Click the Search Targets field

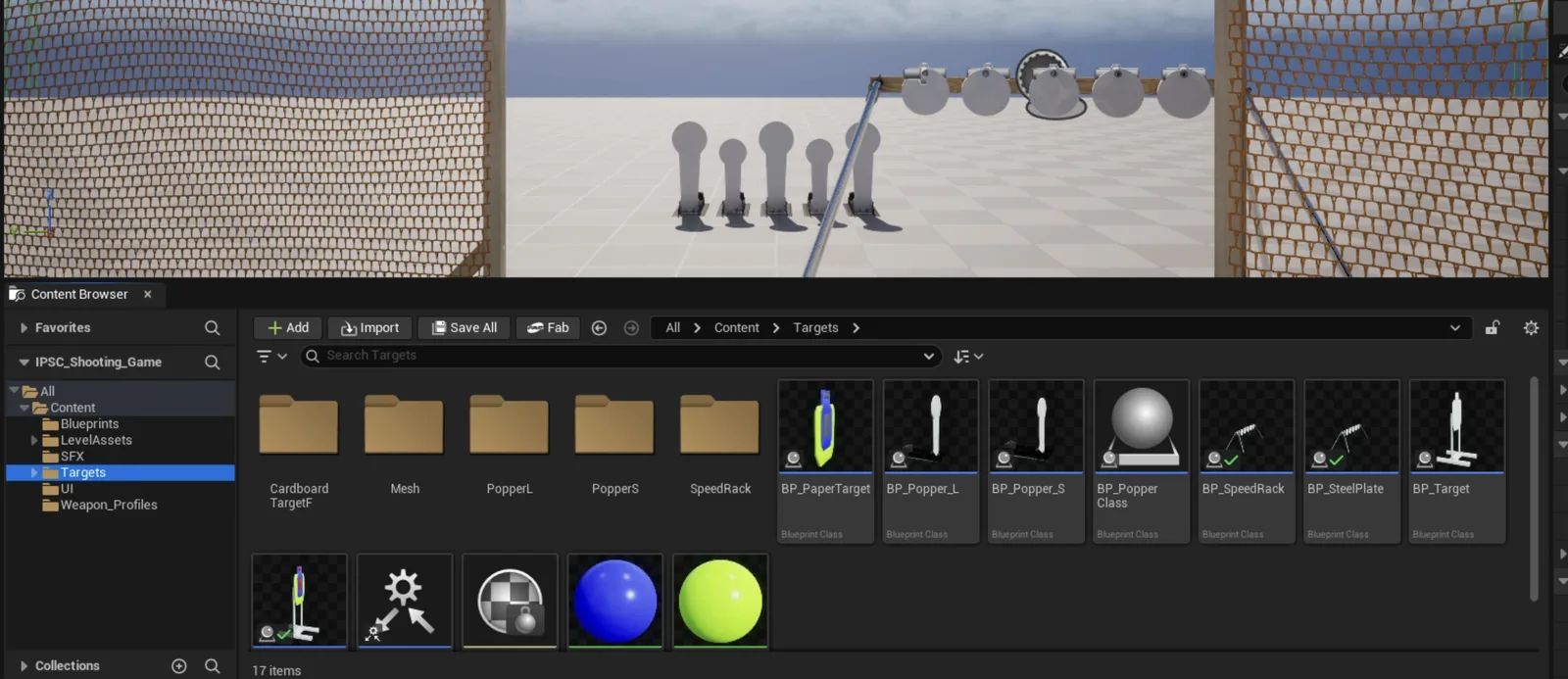click(x=620, y=356)
